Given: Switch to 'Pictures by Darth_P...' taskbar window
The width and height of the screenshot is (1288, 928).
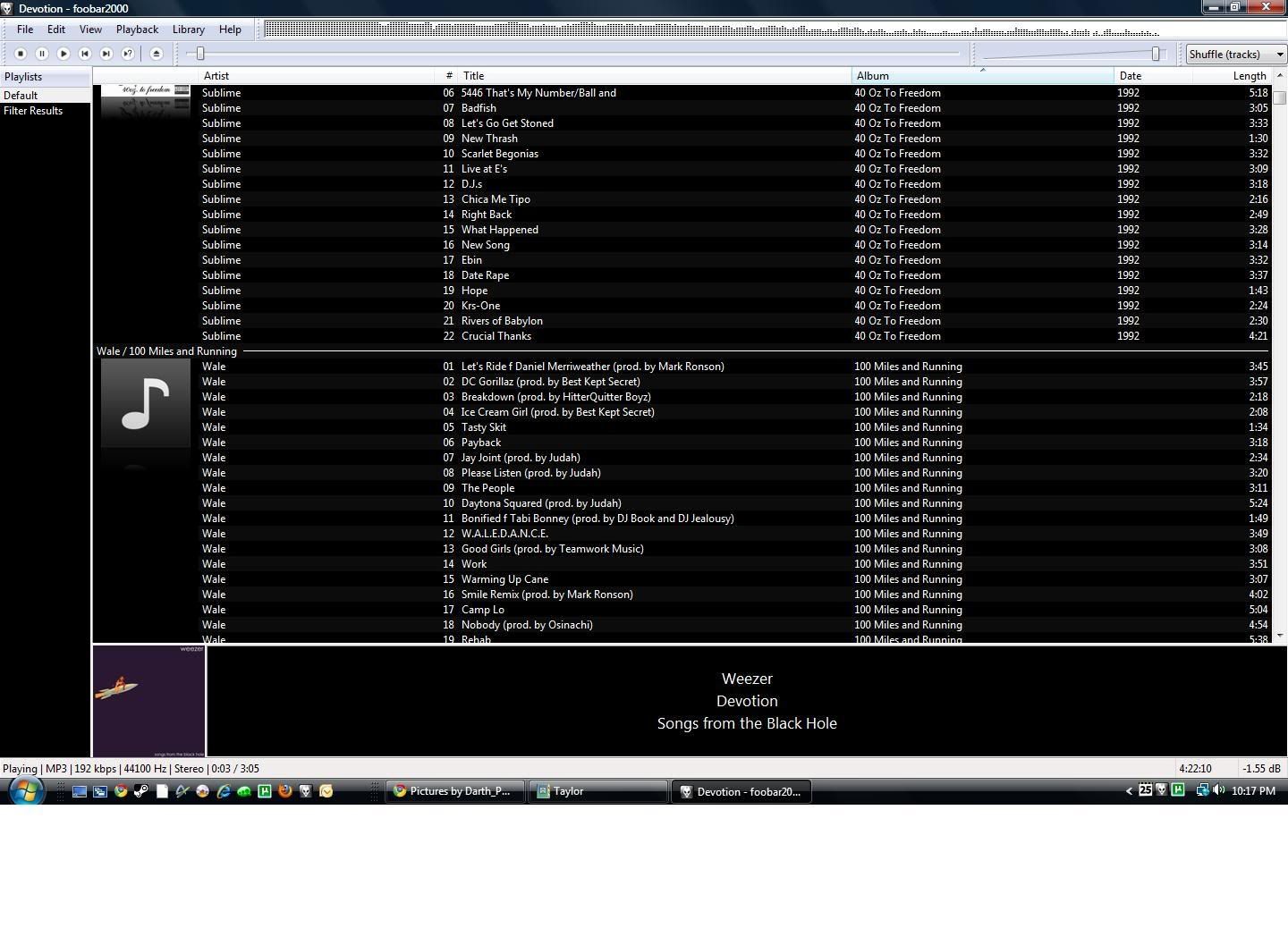Looking at the screenshot, I should [454, 791].
